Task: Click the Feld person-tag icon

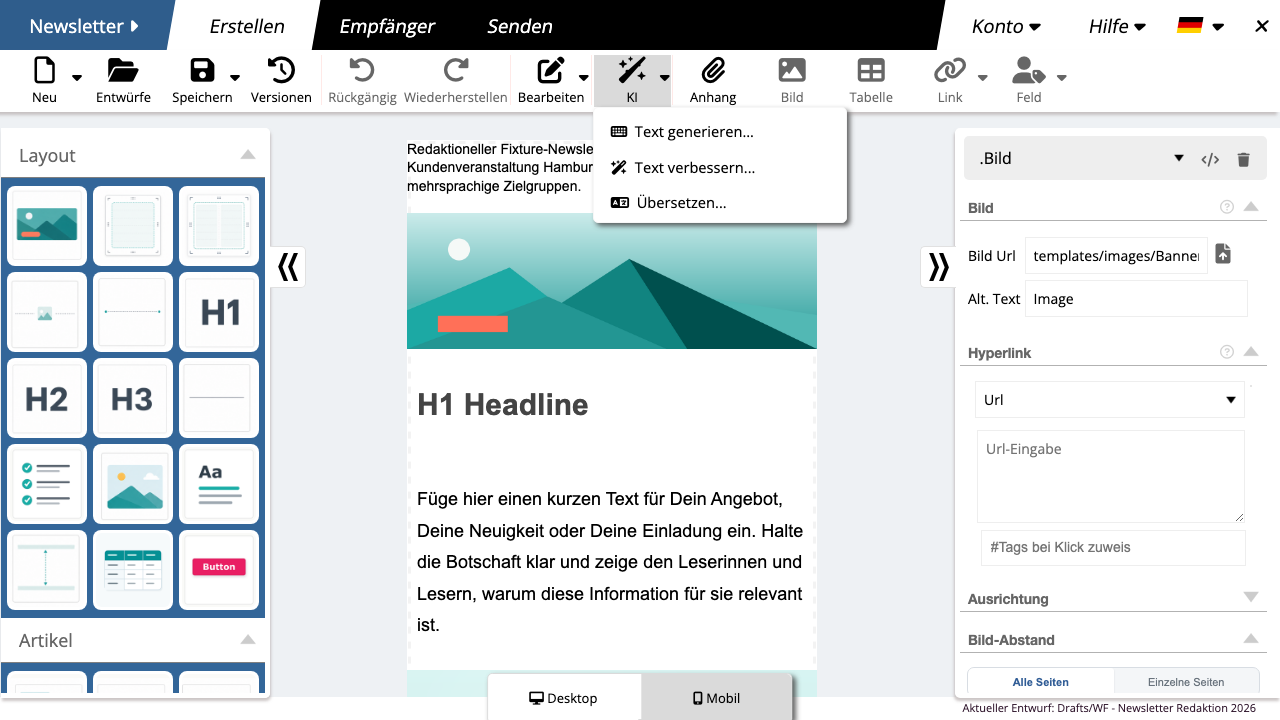Action: click(x=1029, y=70)
